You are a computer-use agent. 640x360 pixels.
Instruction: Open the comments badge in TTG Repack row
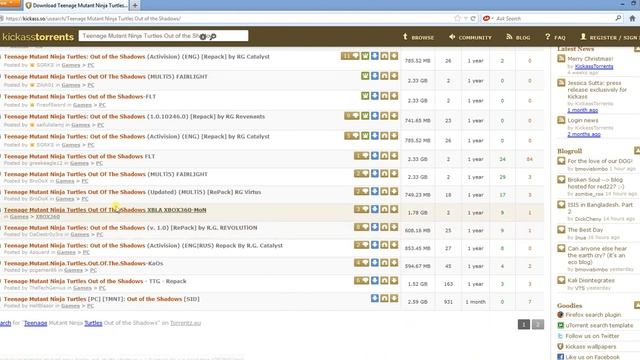point(362,280)
